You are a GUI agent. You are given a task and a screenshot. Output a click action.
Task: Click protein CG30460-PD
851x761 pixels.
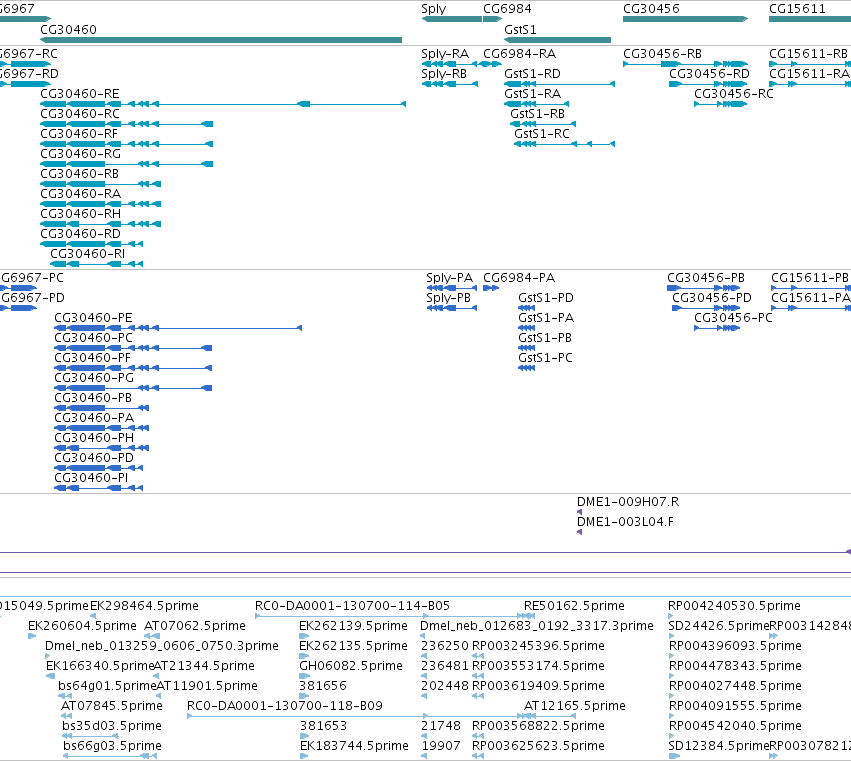point(94,459)
